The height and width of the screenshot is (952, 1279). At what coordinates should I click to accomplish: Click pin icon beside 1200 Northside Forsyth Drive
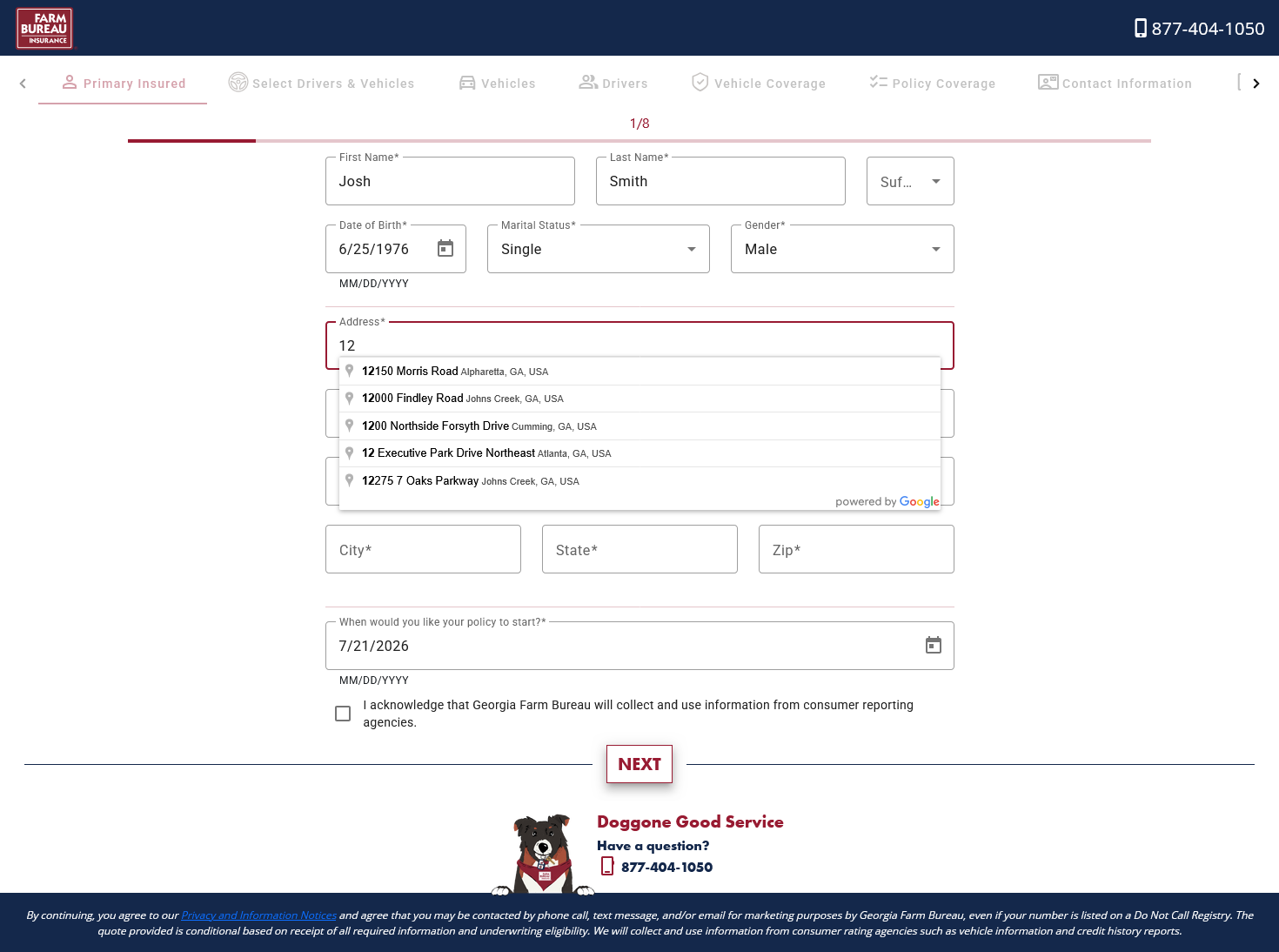350,426
